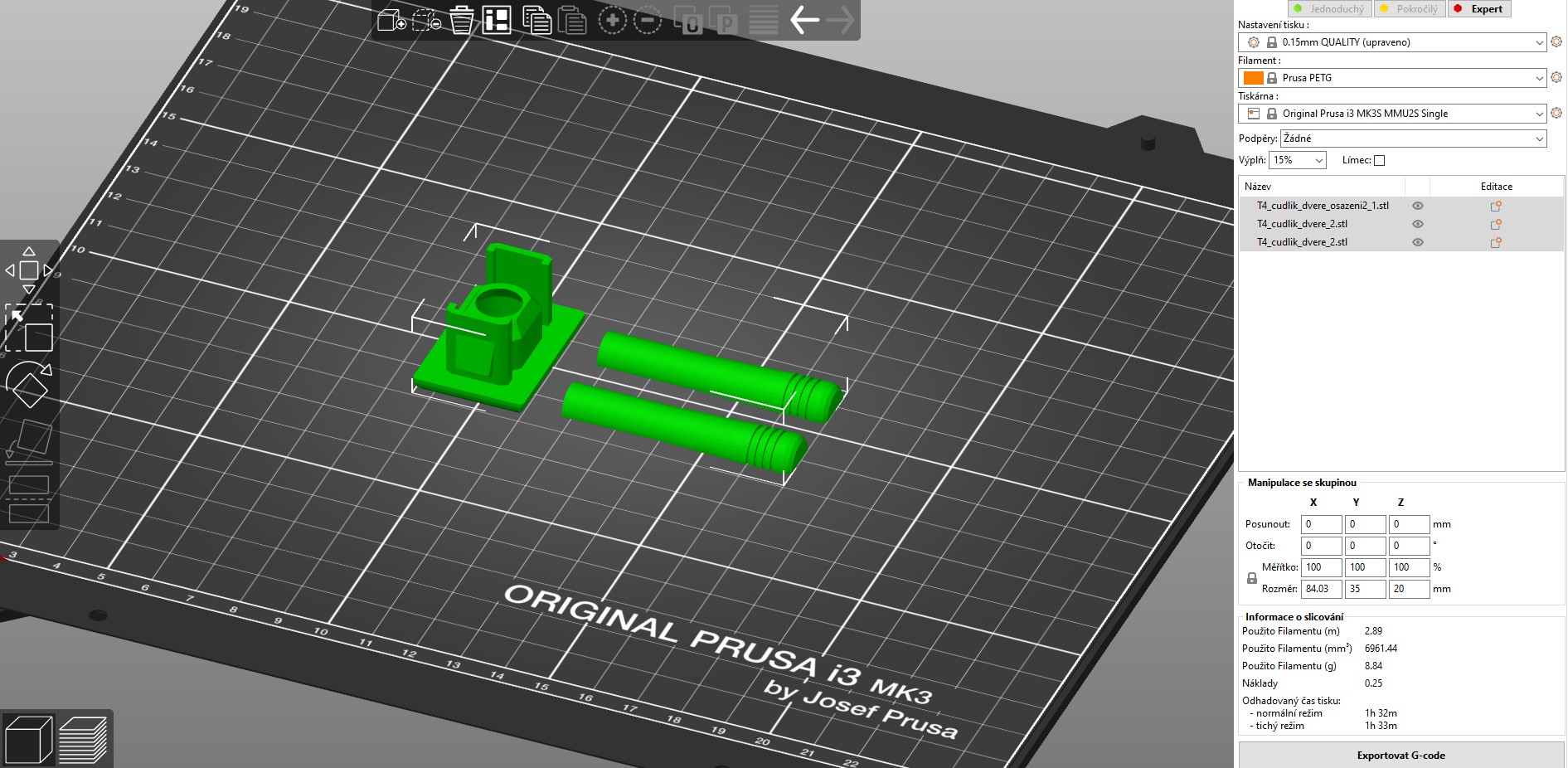1568x768 pixels.
Task: Open the Podpěry supports dropdown
Action: tap(1414, 139)
